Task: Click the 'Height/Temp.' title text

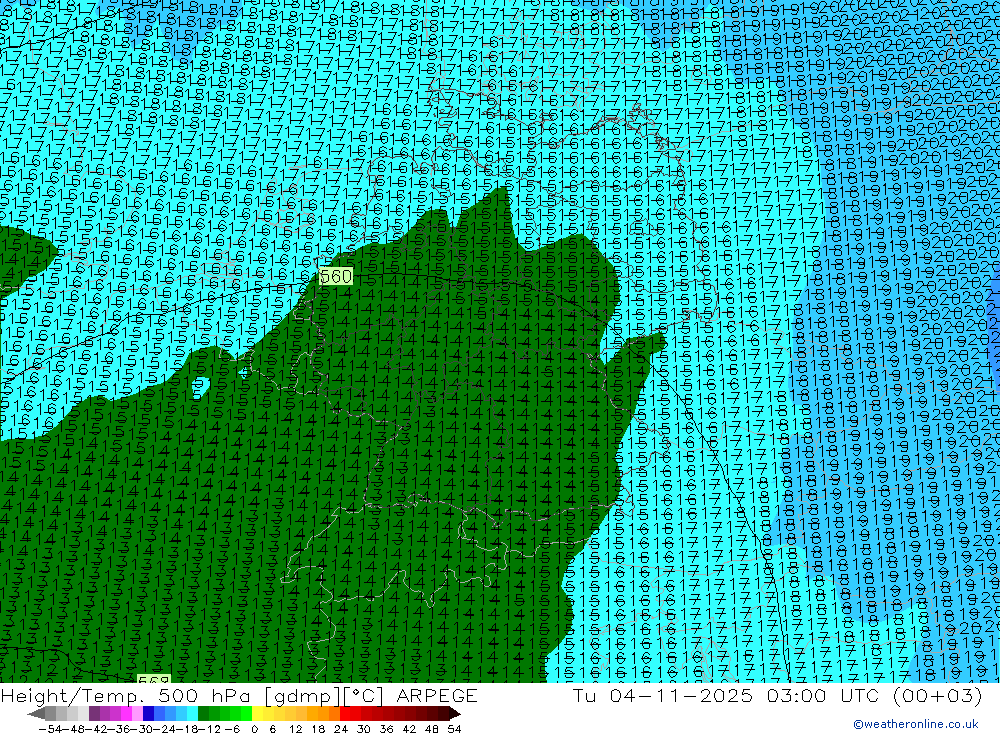Action: [x=75, y=696]
